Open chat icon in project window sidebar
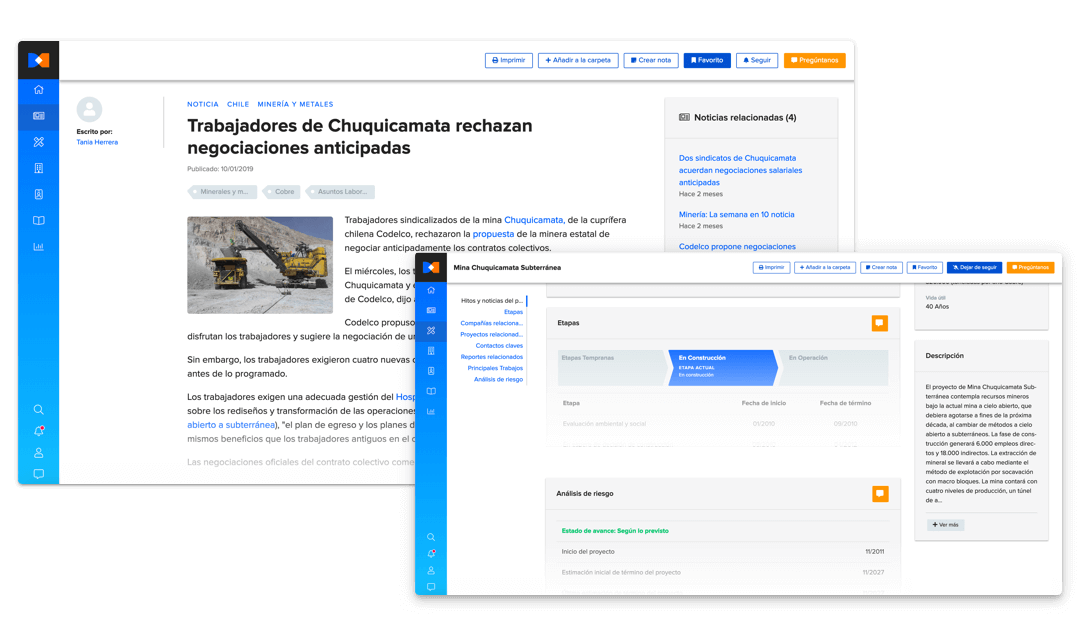The width and height of the screenshot is (1080, 636). 431,587
